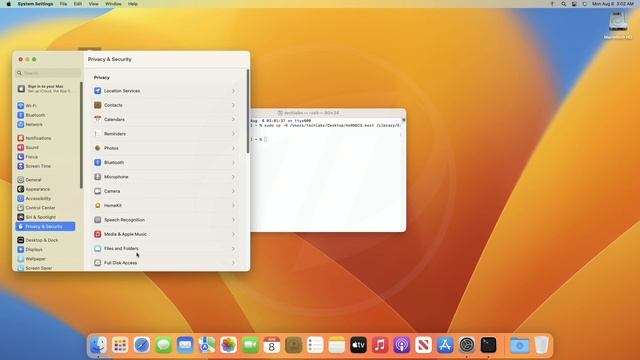This screenshot has height=360, width=640.
Task: Open the View menu
Action: pos(93,4)
